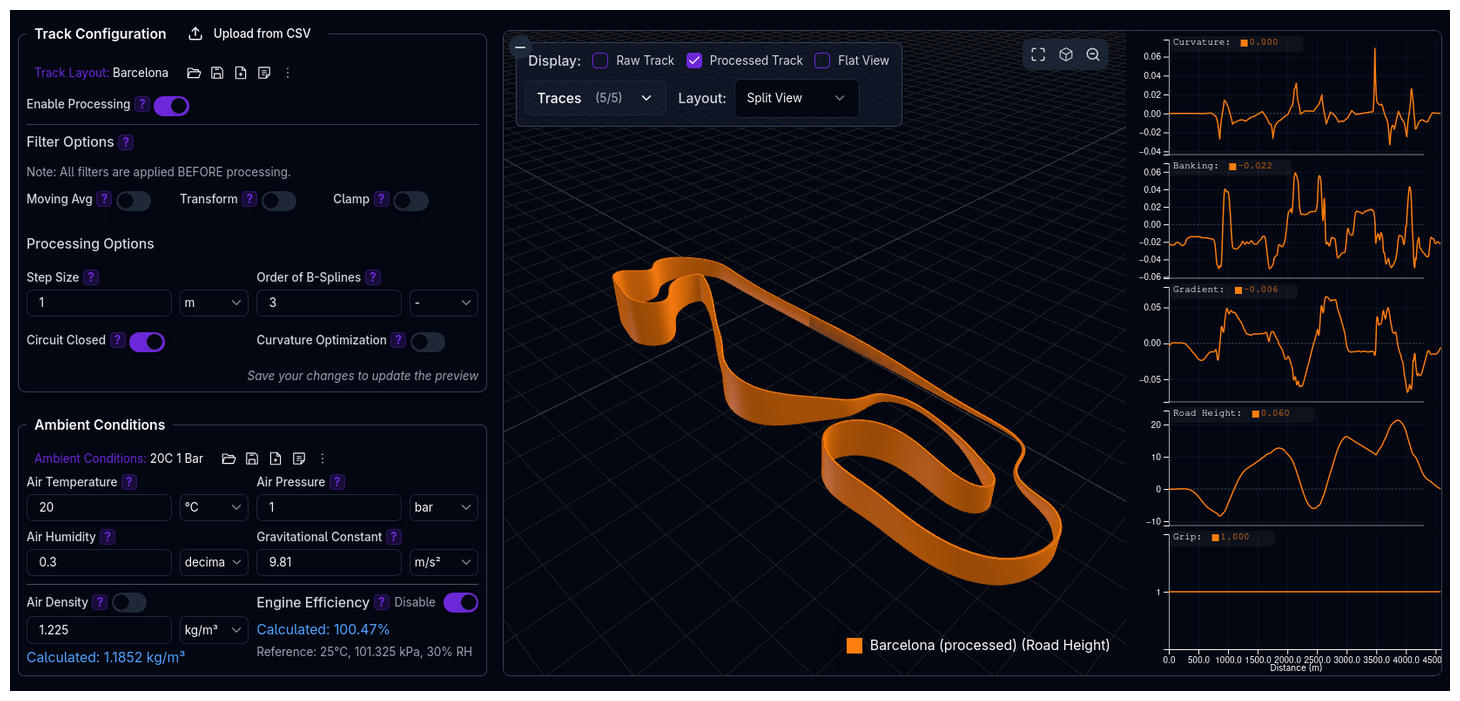Toggle fullscreen on the 3D viewport
Image resolution: width=1460 pixels, height=701 pixels.
(1037, 54)
